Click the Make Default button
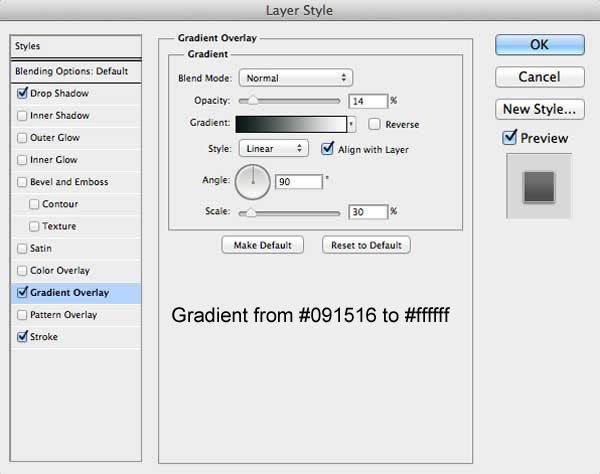The height and width of the screenshot is (474, 600). point(262,245)
